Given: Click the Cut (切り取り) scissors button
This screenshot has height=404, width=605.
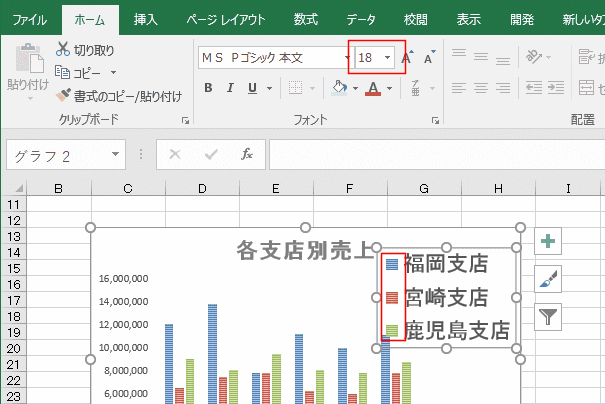Looking at the screenshot, I should [64, 49].
